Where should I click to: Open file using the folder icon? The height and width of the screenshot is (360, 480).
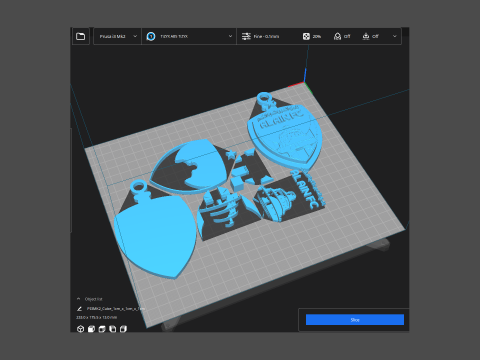80,36
